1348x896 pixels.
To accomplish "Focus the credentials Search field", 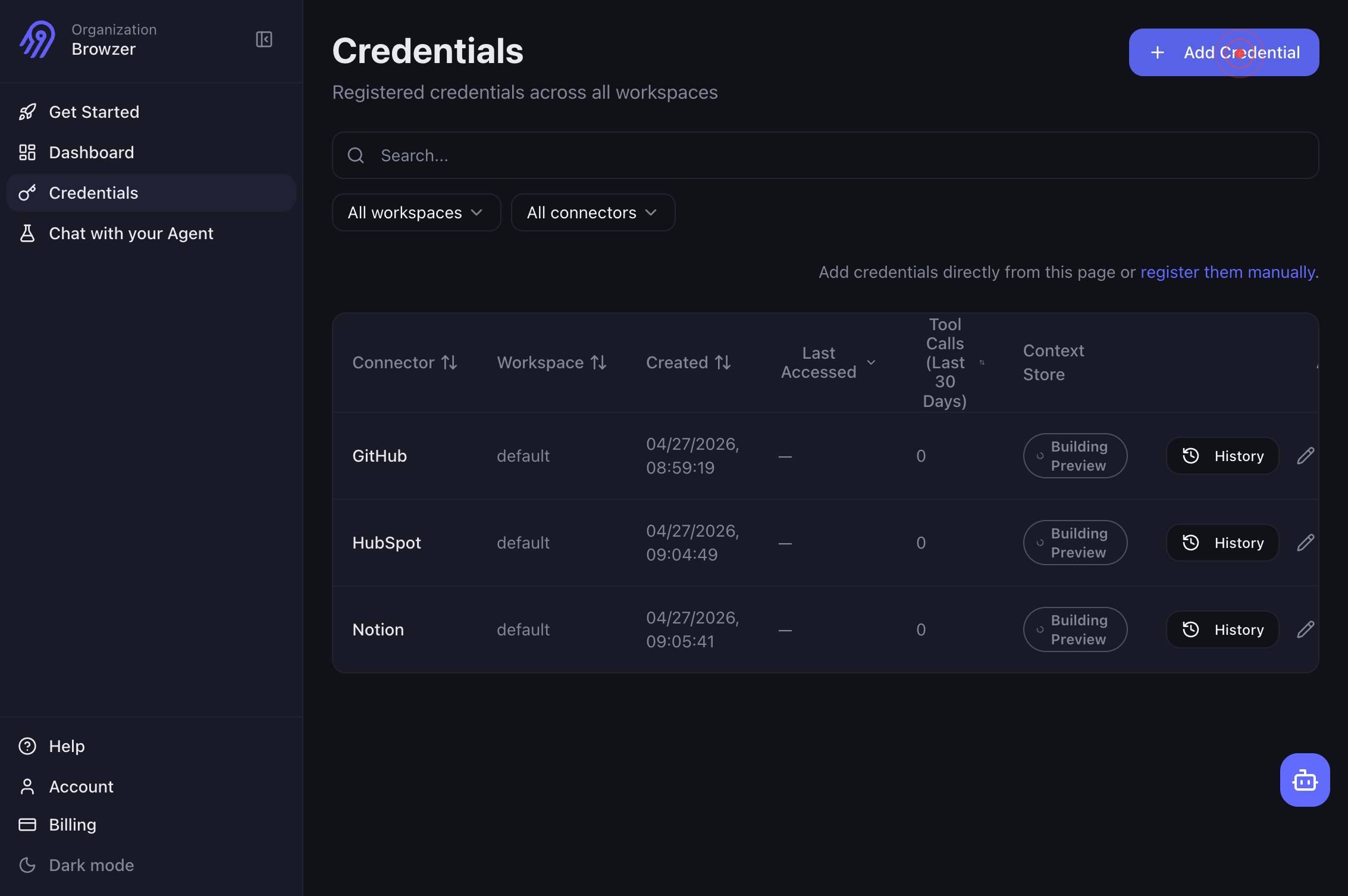I will [825, 155].
